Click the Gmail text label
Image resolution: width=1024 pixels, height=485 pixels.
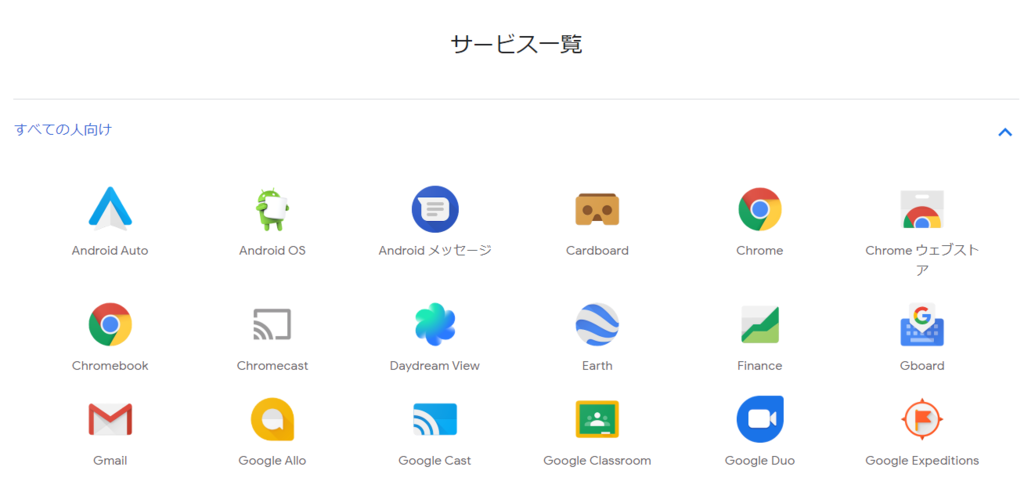(110, 461)
